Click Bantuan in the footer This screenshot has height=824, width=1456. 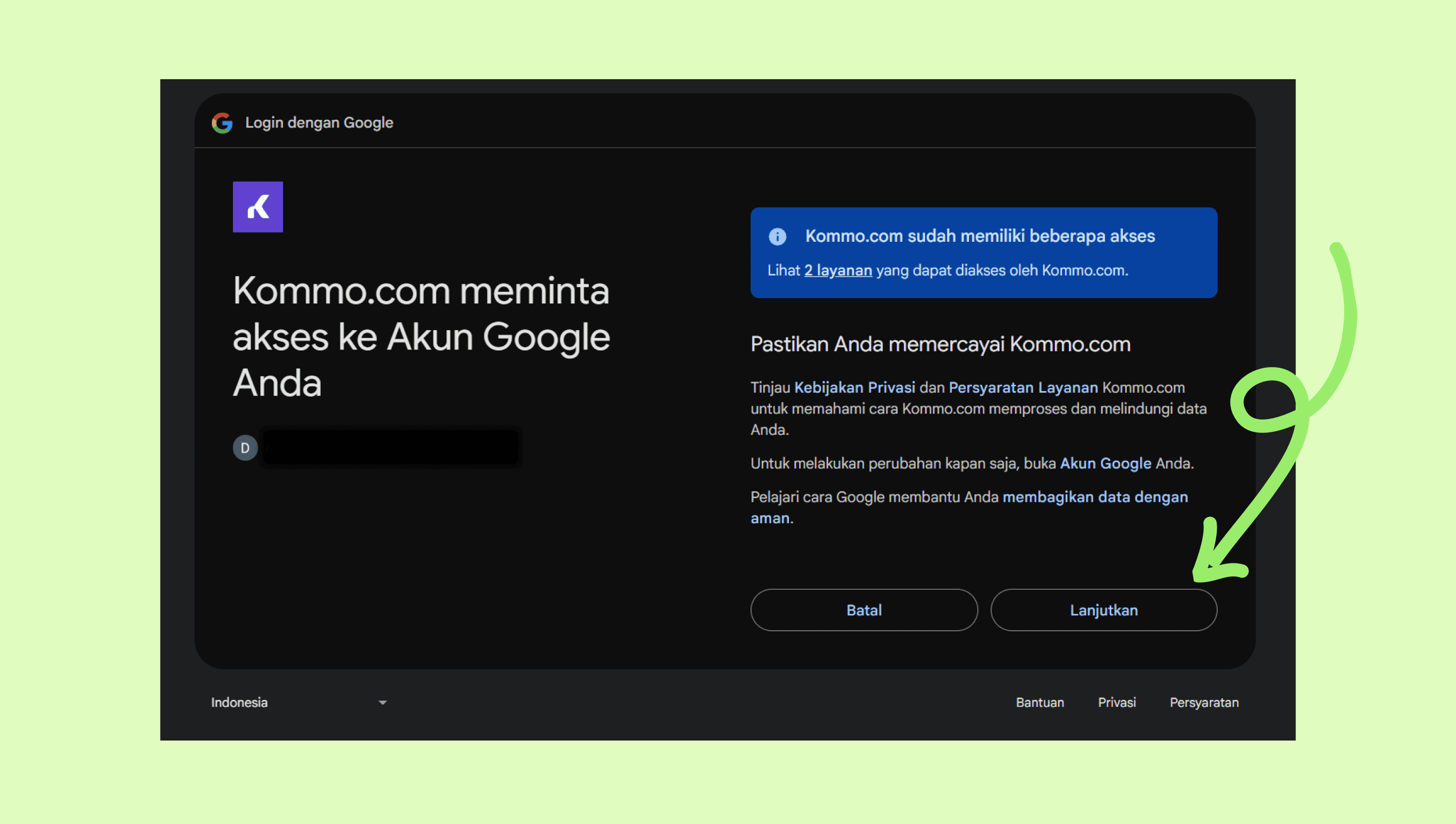(x=1040, y=703)
